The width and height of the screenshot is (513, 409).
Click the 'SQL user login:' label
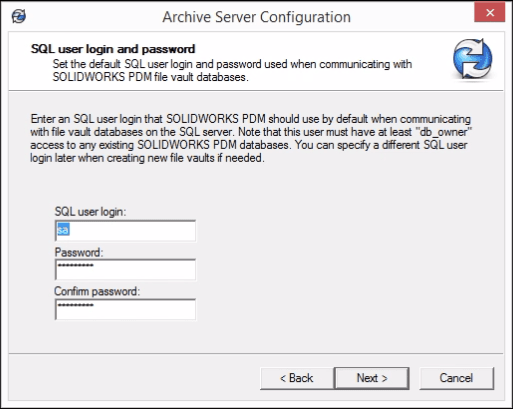click(x=90, y=211)
